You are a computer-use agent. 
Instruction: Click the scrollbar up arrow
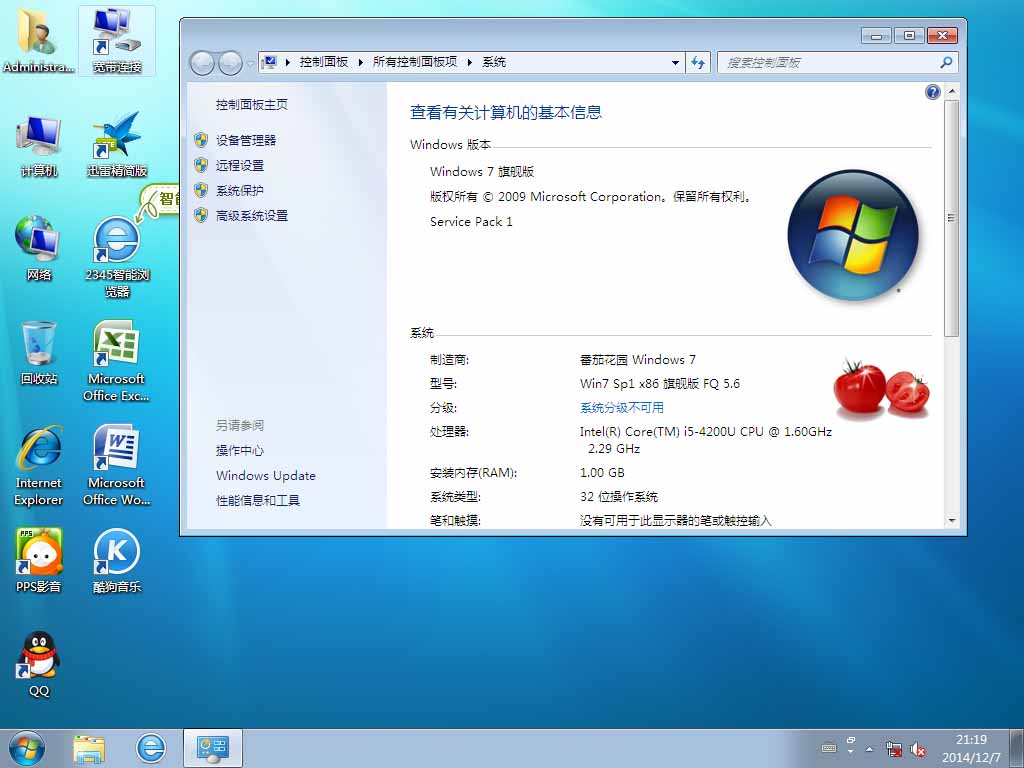952,91
